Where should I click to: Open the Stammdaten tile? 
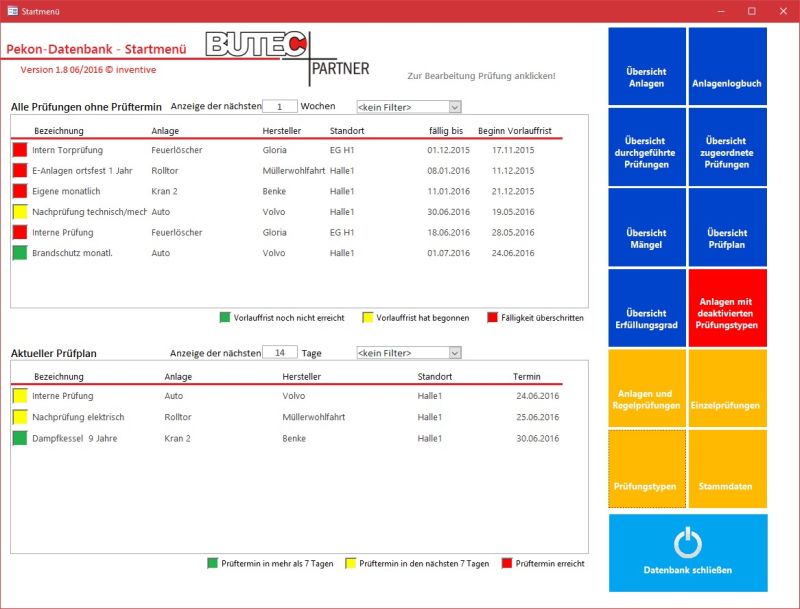pos(728,469)
